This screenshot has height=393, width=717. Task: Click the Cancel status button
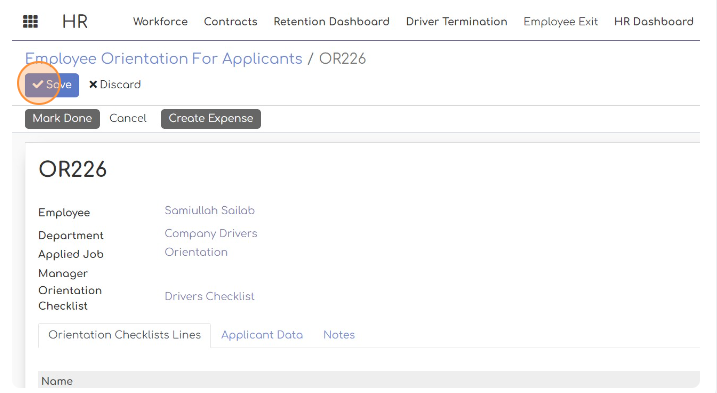128,118
